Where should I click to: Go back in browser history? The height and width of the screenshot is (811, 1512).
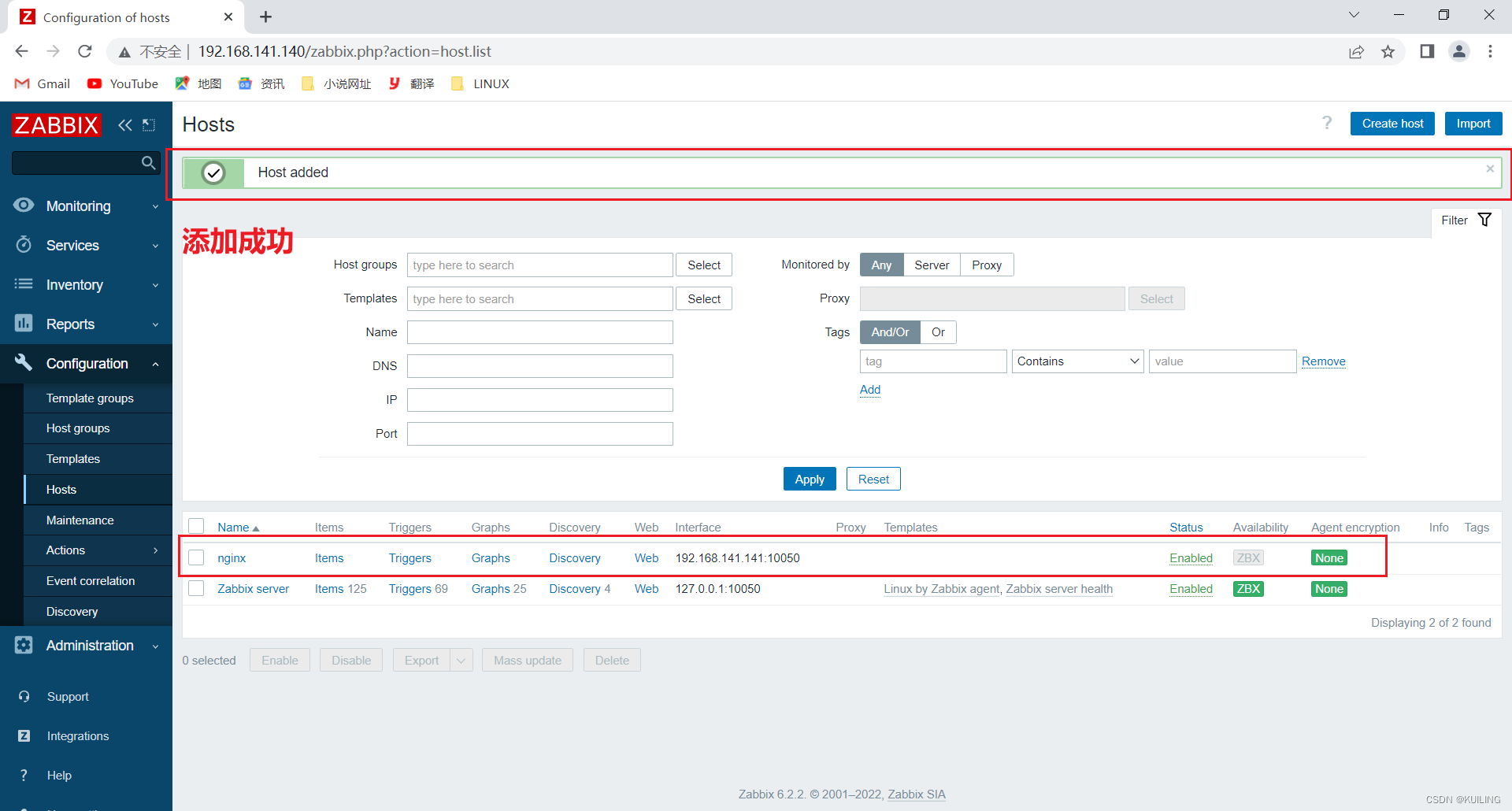tap(21, 51)
